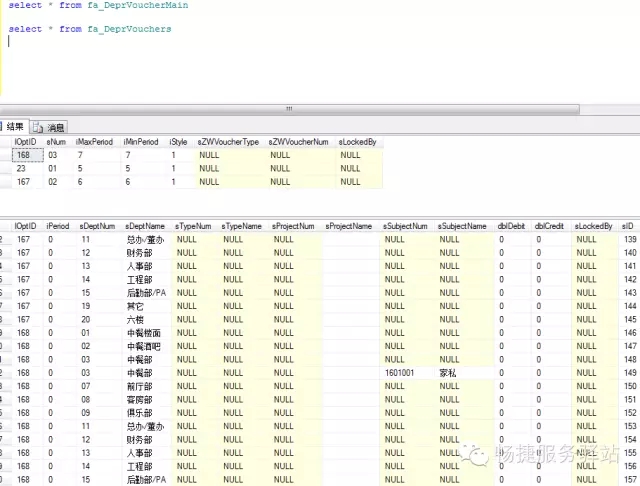
Task: Click the iMaxPeriod column header
Action: coord(94,143)
